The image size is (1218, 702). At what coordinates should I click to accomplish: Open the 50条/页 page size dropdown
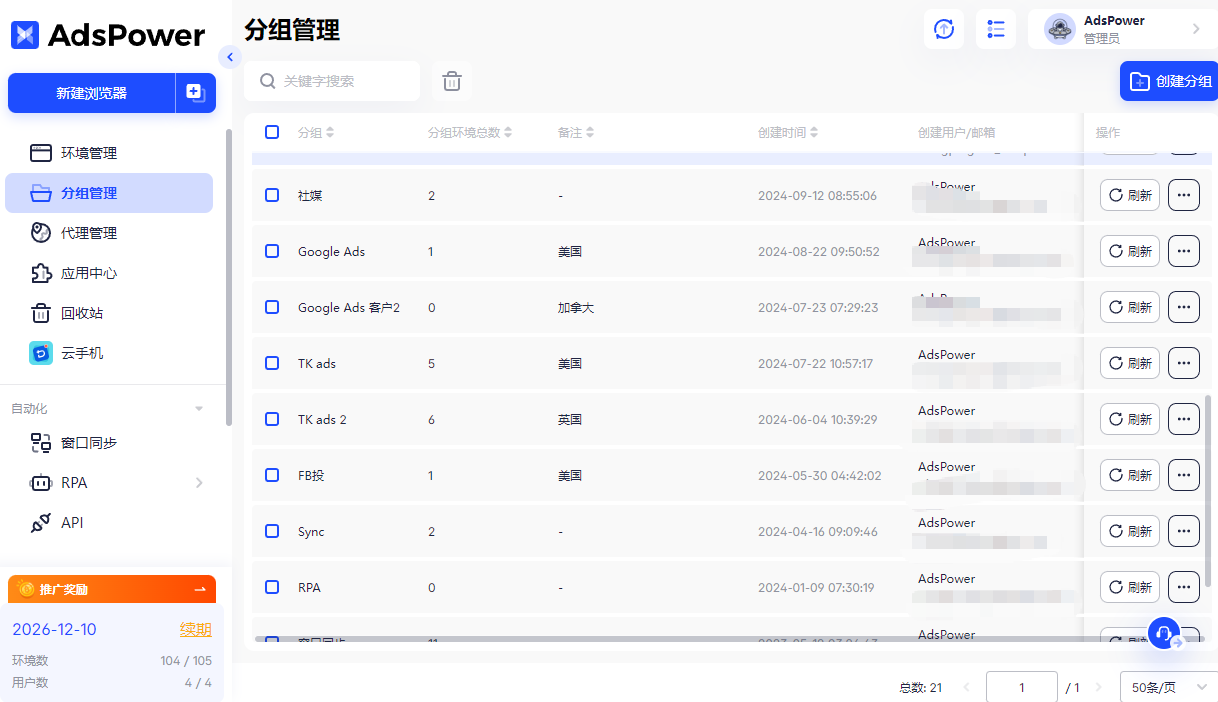1166,687
